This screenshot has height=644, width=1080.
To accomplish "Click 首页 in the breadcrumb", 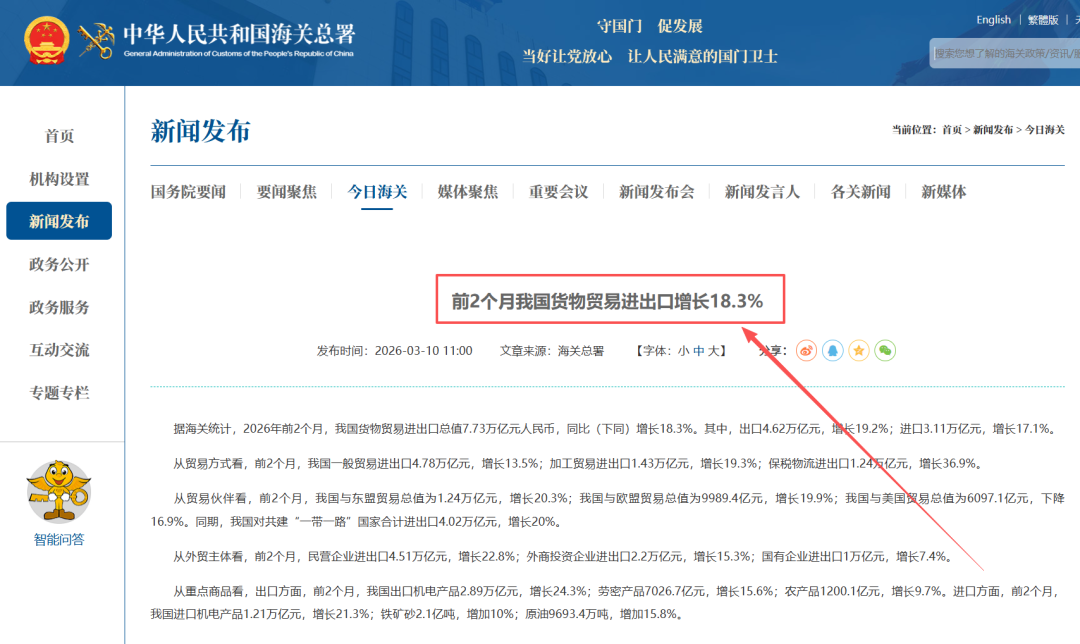I will pyautogui.click(x=952, y=130).
